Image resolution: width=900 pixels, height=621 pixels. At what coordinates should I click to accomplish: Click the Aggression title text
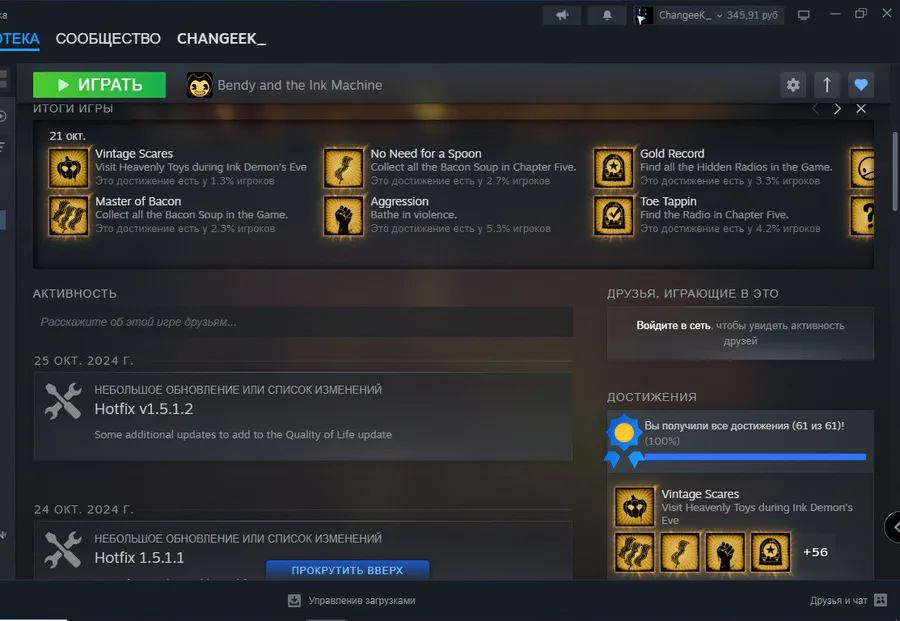399,201
